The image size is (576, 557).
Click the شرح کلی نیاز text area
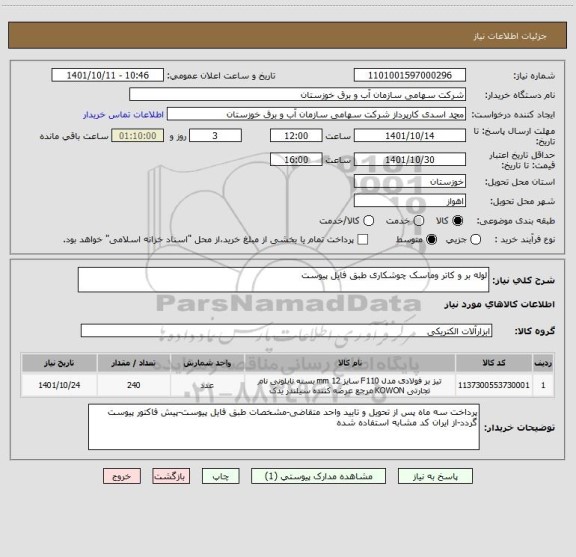pyautogui.click(x=283, y=280)
